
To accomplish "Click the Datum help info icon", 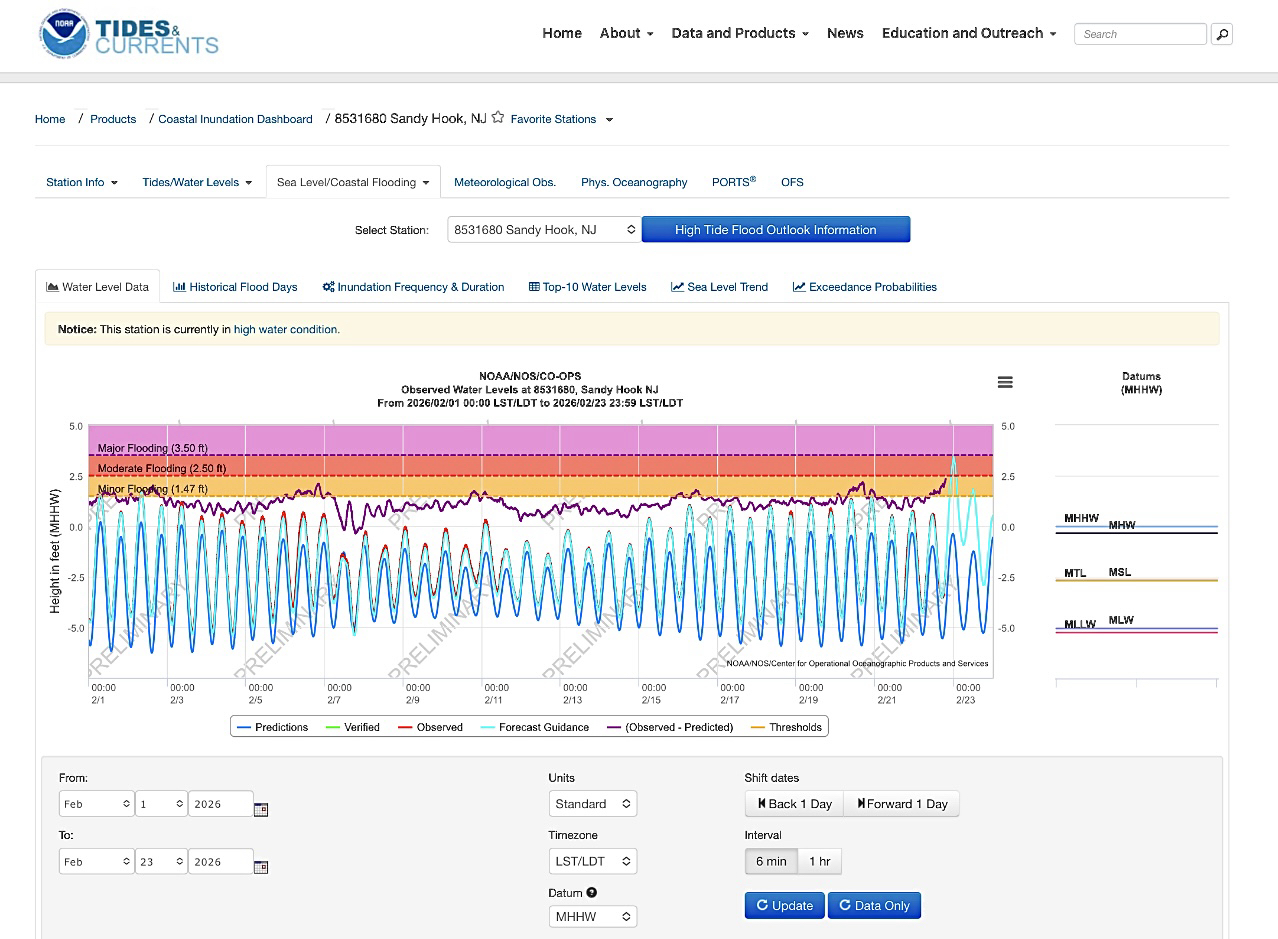I will 592,893.
